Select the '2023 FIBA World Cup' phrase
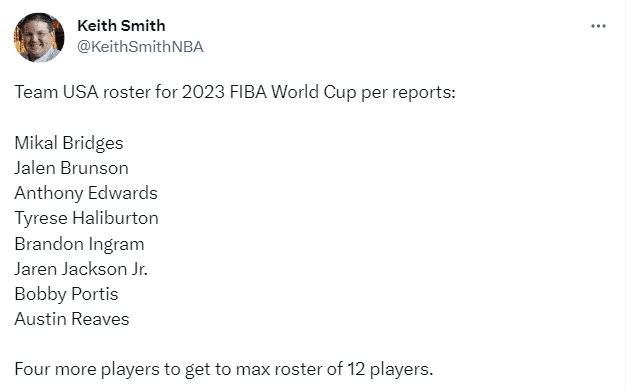Viewport: 626px width, 390px height. (x=269, y=92)
